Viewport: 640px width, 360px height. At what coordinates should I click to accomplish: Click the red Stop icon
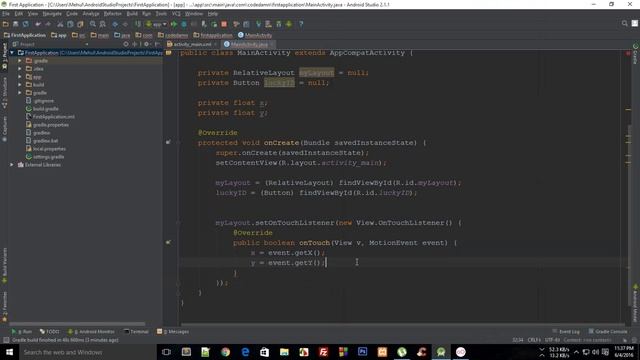coord(224,24)
